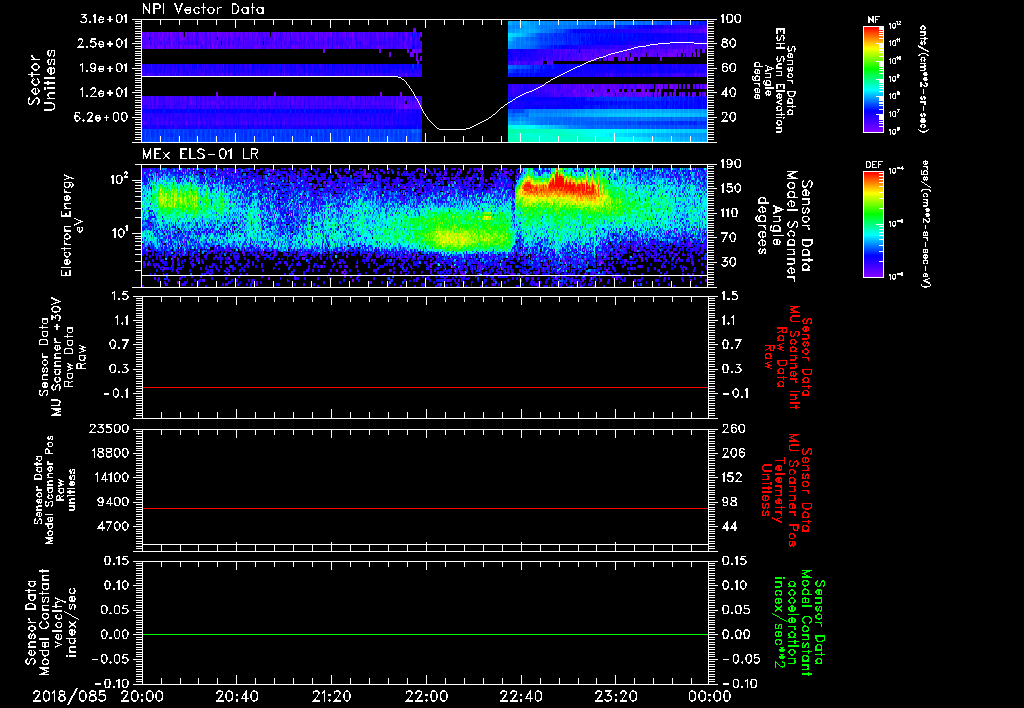Click the 'NF' color bar title

[x=873, y=20]
